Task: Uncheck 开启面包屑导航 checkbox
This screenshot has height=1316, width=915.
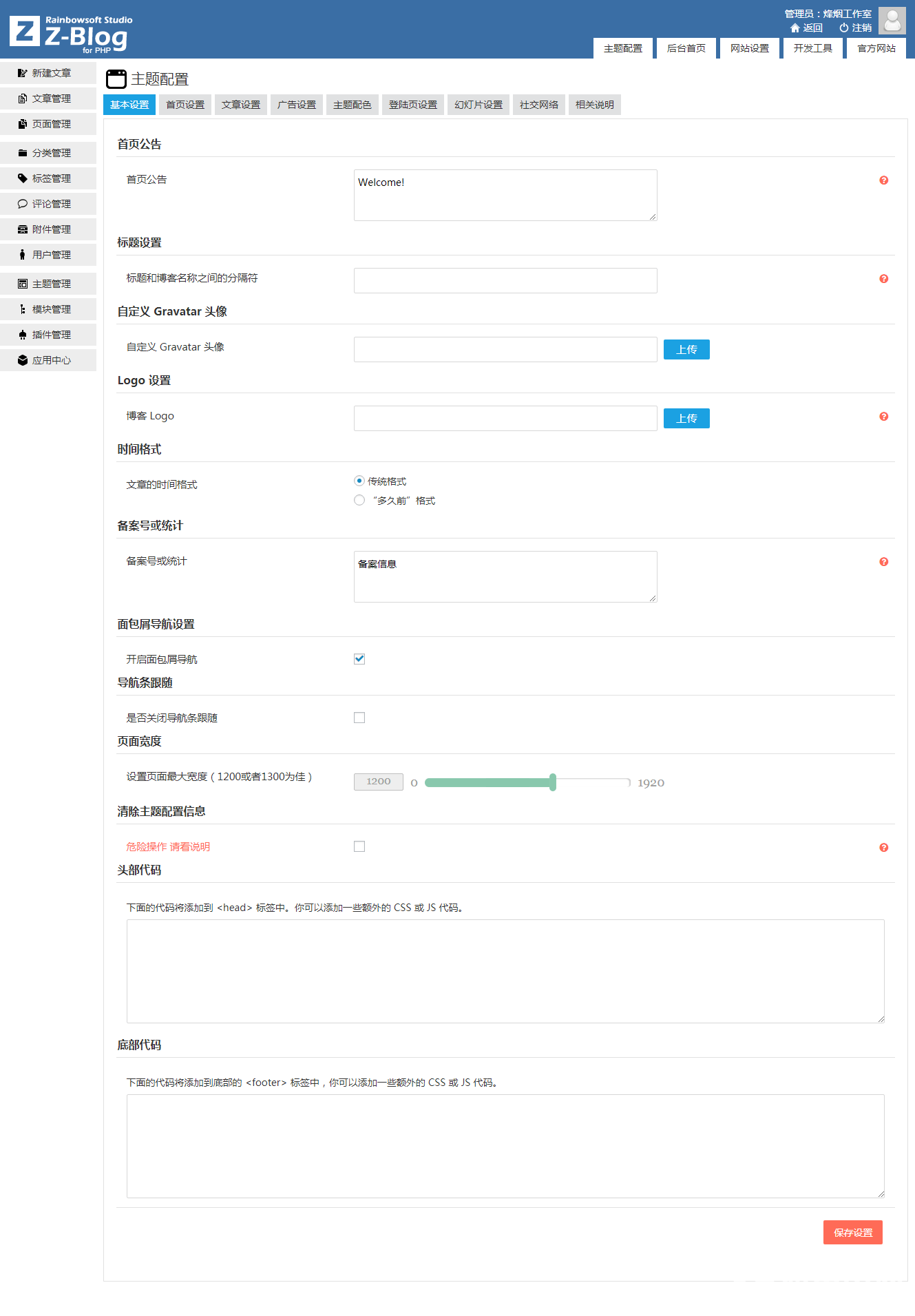Action: pos(359,659)
